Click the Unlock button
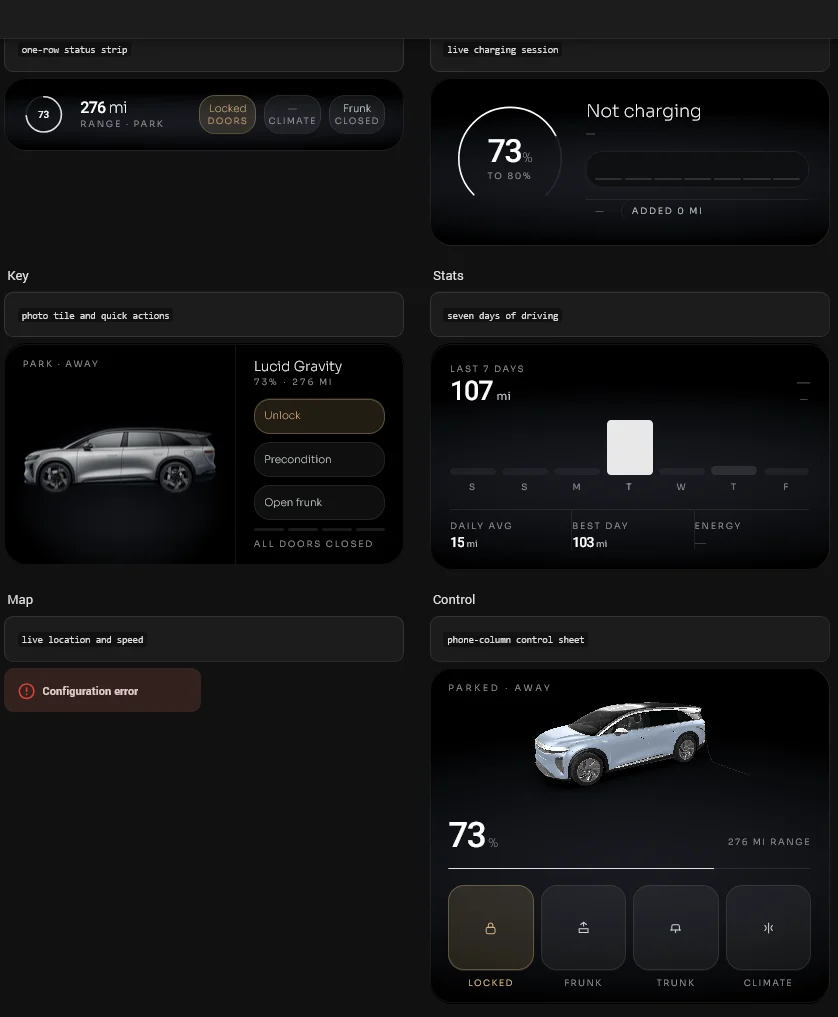 (319, 416)
